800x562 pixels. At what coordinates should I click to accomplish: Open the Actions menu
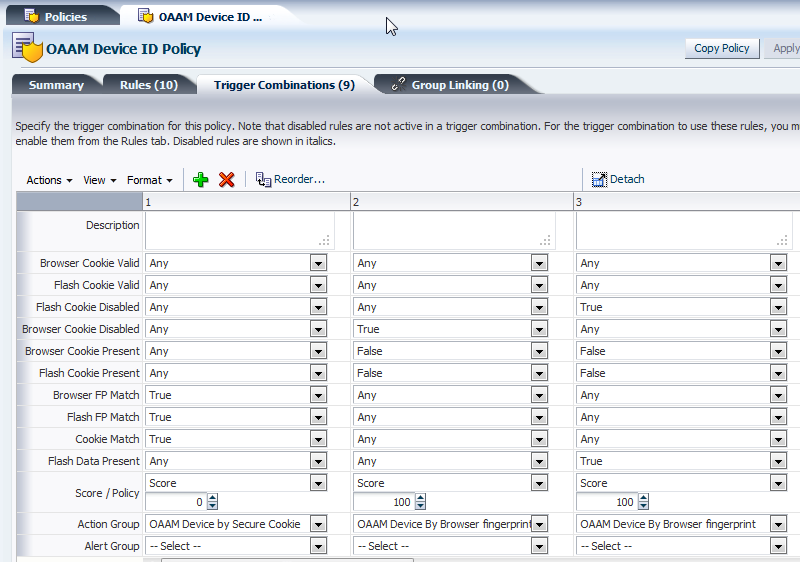point(49,180)
